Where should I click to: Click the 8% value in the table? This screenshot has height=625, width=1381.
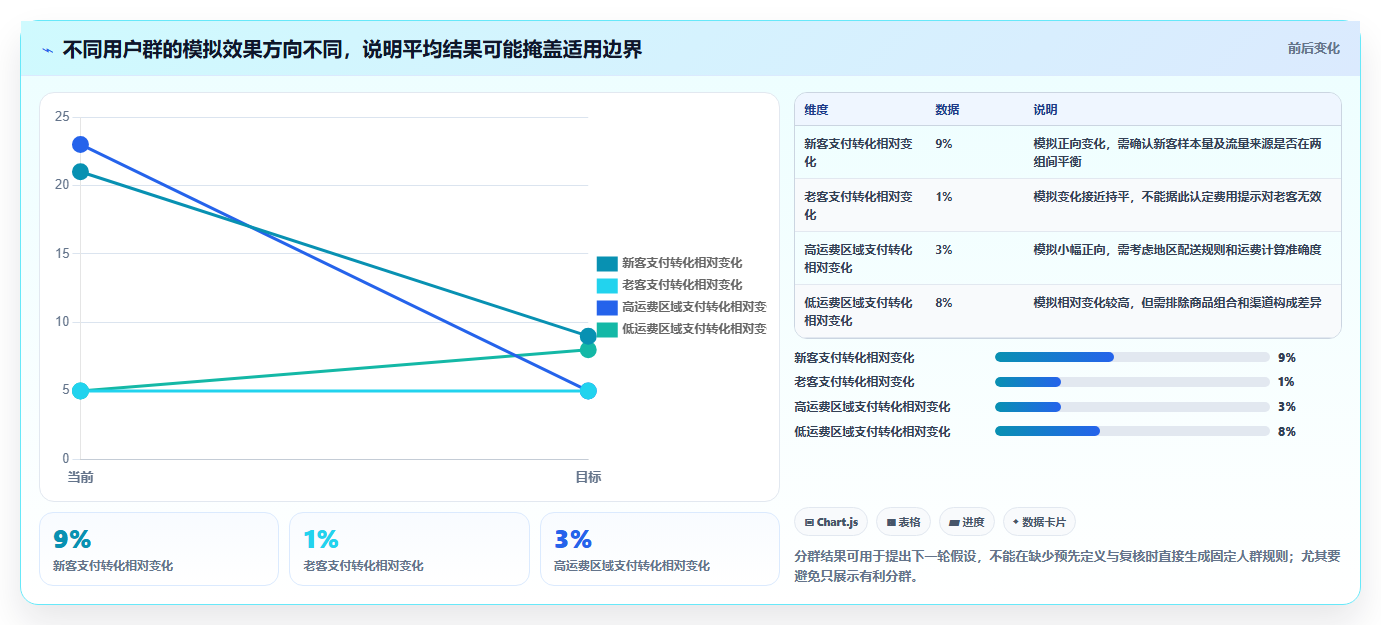coord(944,303)
